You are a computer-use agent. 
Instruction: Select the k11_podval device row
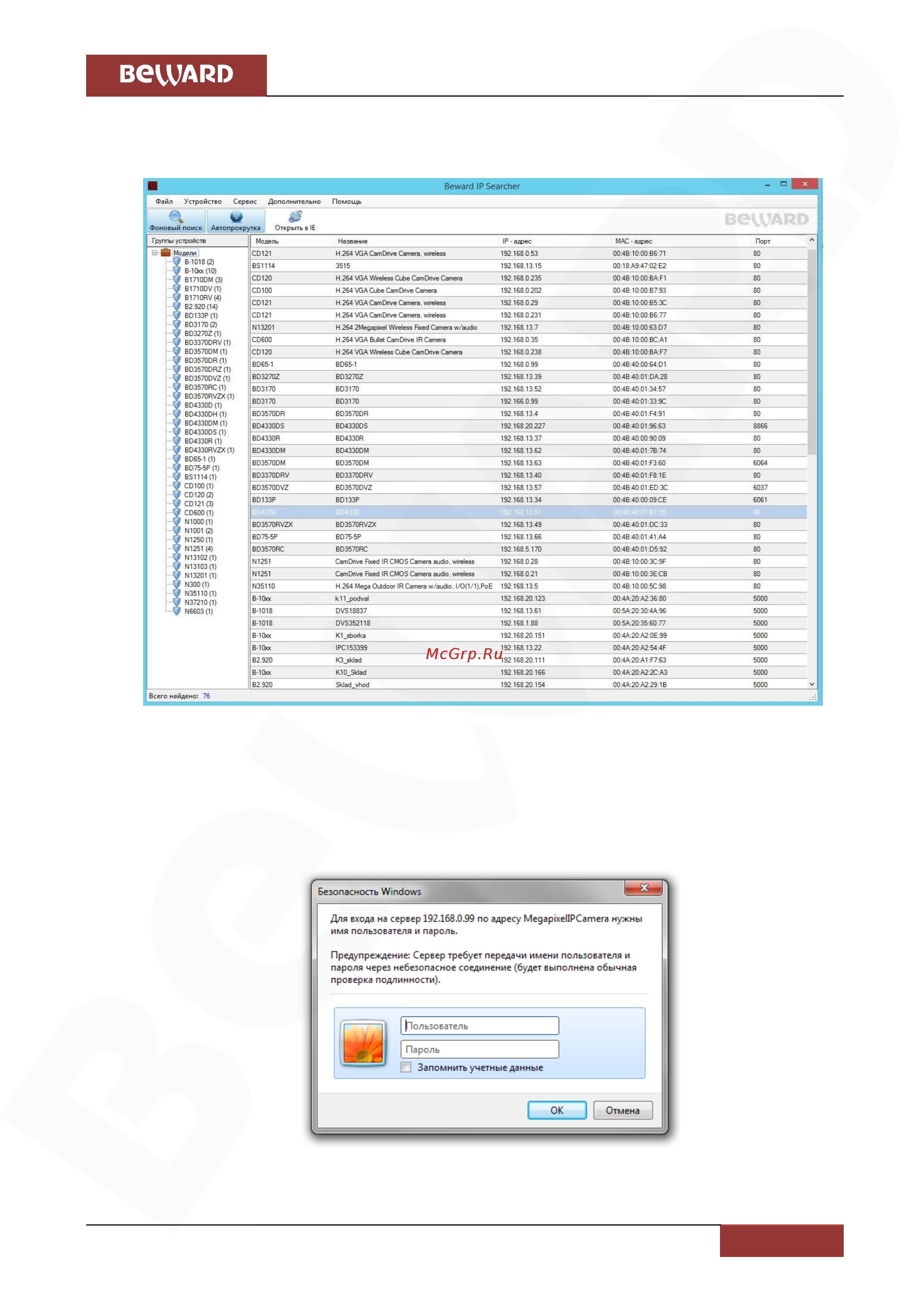pyautogui.click(x=528, y=598)
